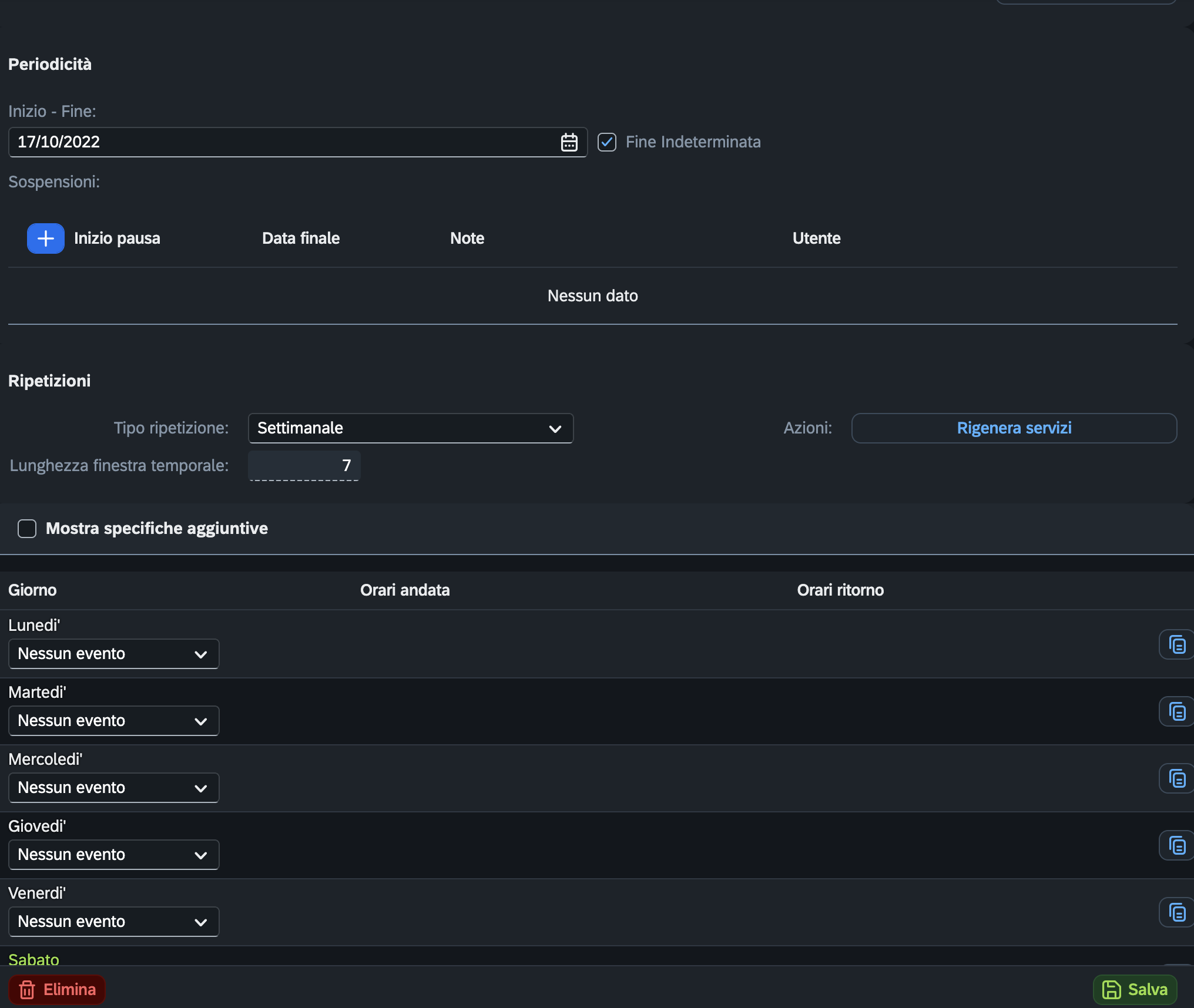The image size is (1194, 1008).
Task: Open the Martedi' event dropdown
Action: [x=114, y=721]
